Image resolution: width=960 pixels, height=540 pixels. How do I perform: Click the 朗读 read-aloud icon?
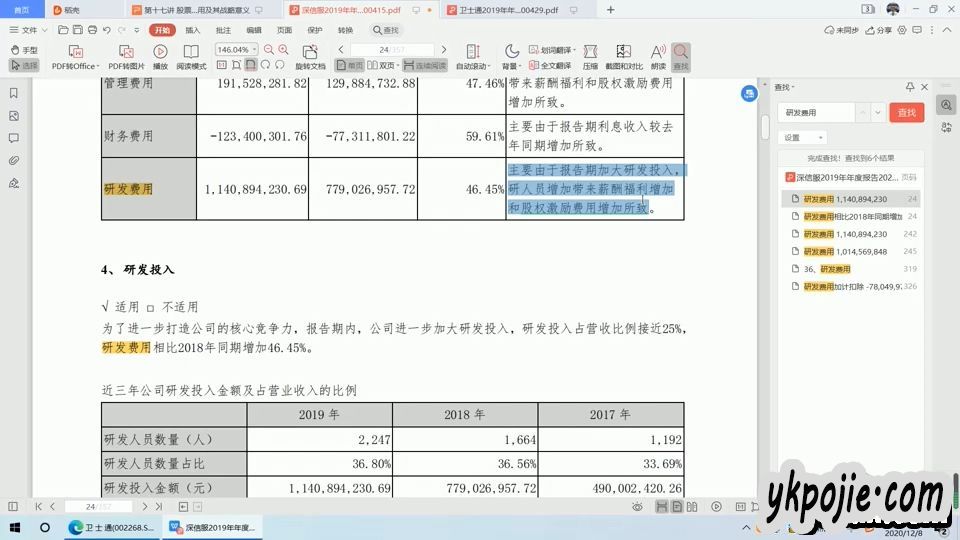tap(658, 56)
